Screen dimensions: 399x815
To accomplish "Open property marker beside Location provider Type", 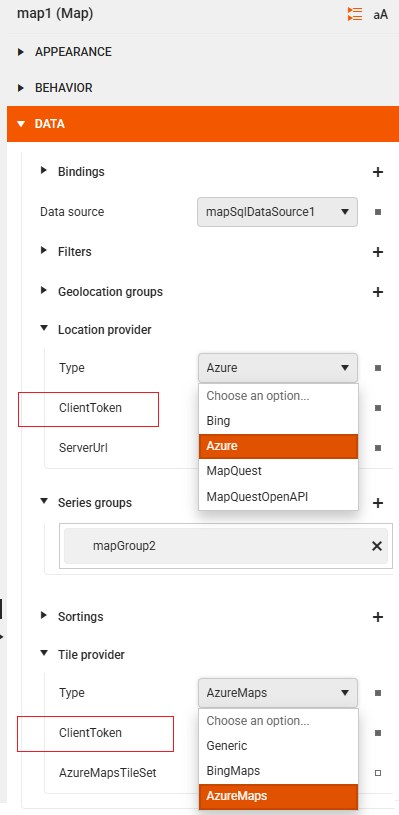I will point(378,368).
